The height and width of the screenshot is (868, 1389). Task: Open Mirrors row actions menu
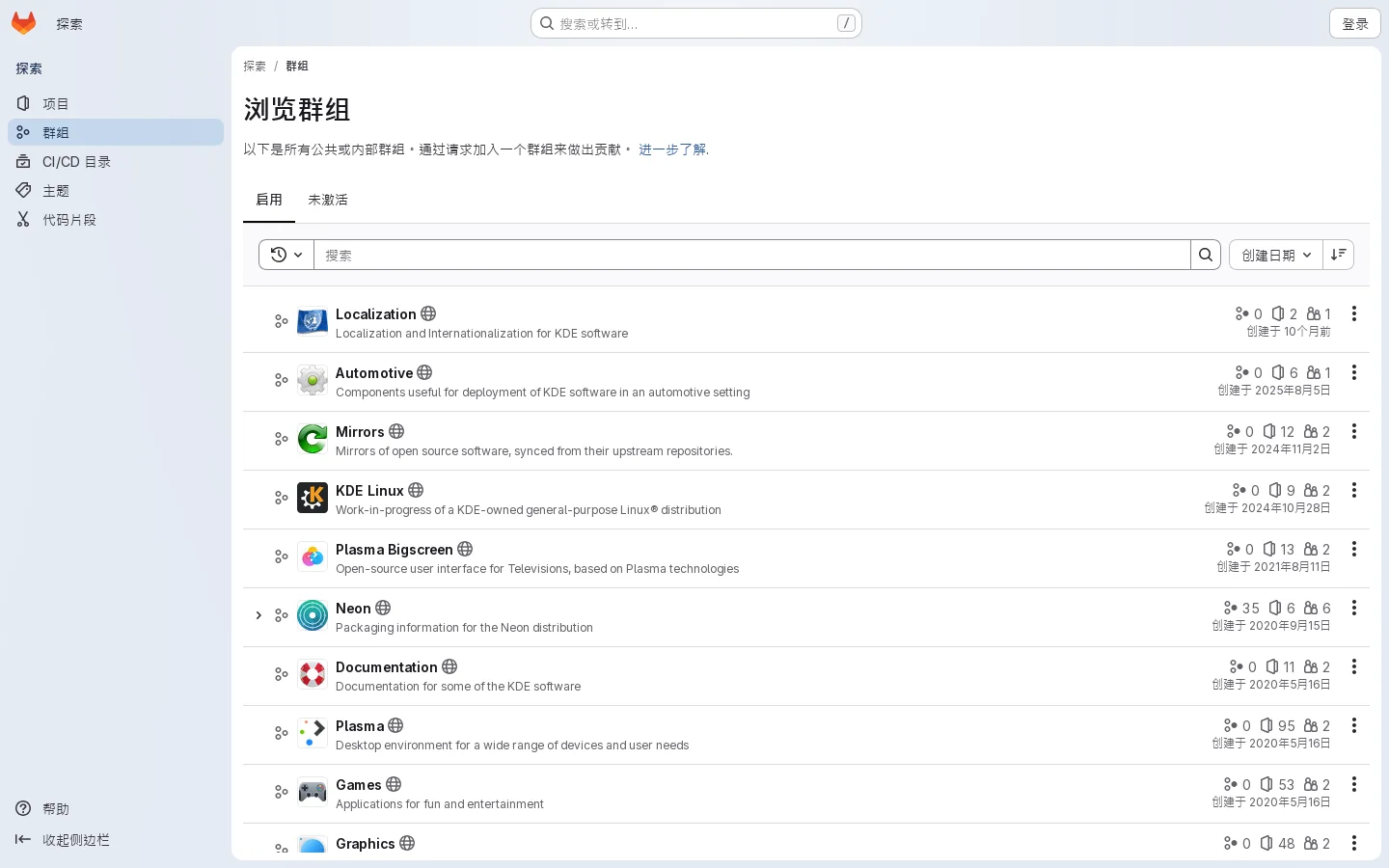tap(1354, 431)
